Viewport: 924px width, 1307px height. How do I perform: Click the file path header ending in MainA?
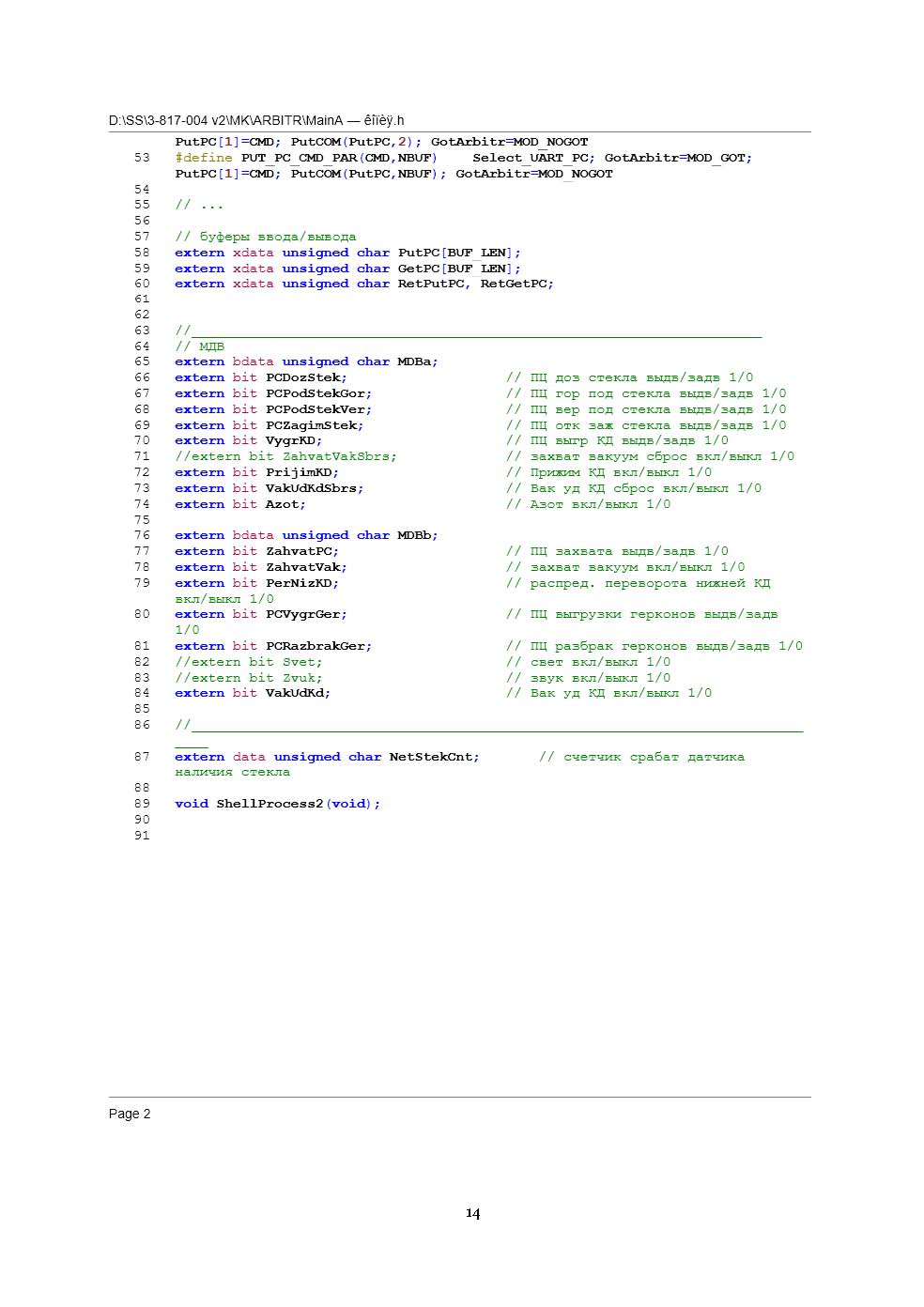(256, 120)
